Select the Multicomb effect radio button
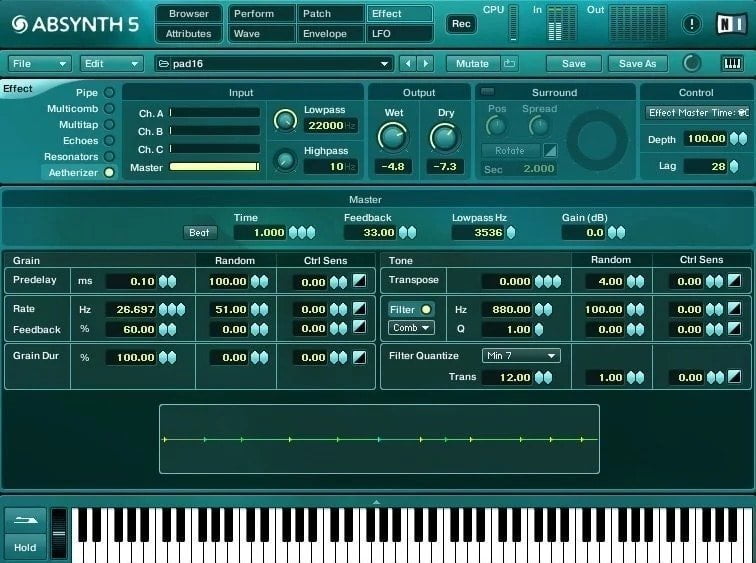The width and height of the screenshot is (756, 563). click(109, 108)
